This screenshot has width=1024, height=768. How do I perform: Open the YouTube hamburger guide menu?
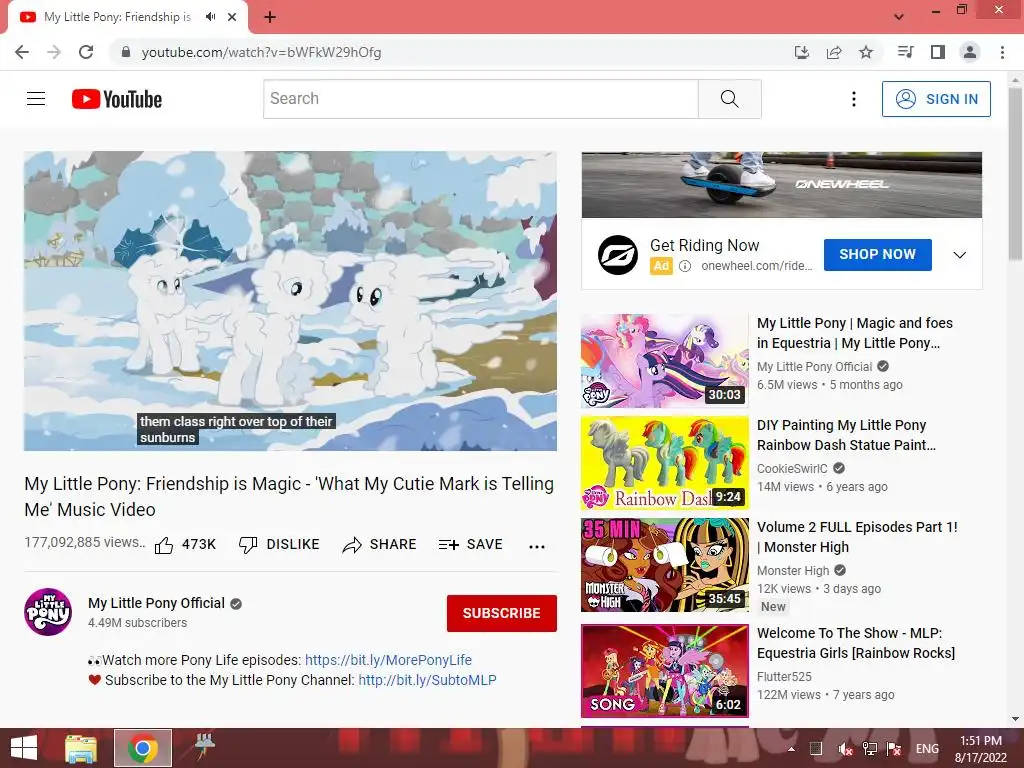click(36, 99)
